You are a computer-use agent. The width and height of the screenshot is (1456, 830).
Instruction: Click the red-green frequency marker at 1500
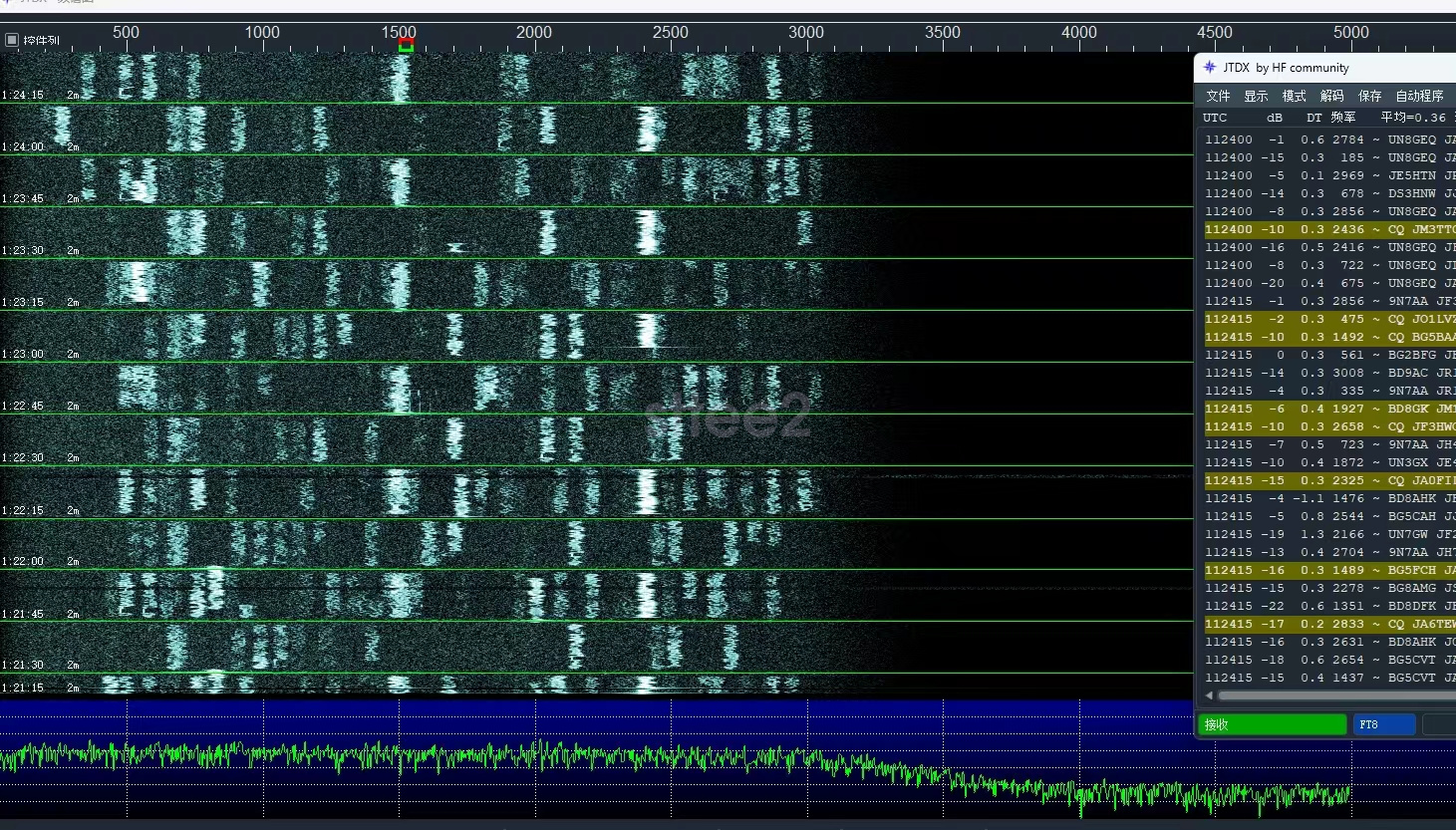pyautogui.click(x=406, y=45)
